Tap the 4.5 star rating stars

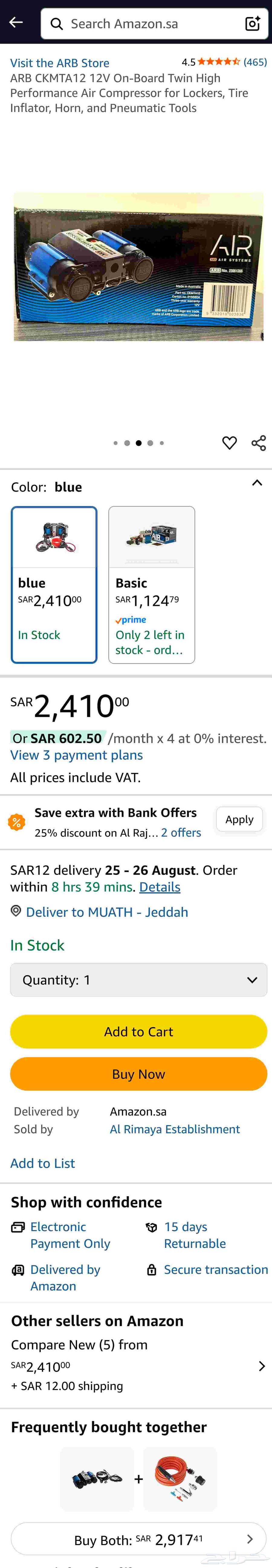tap(219, 61)
